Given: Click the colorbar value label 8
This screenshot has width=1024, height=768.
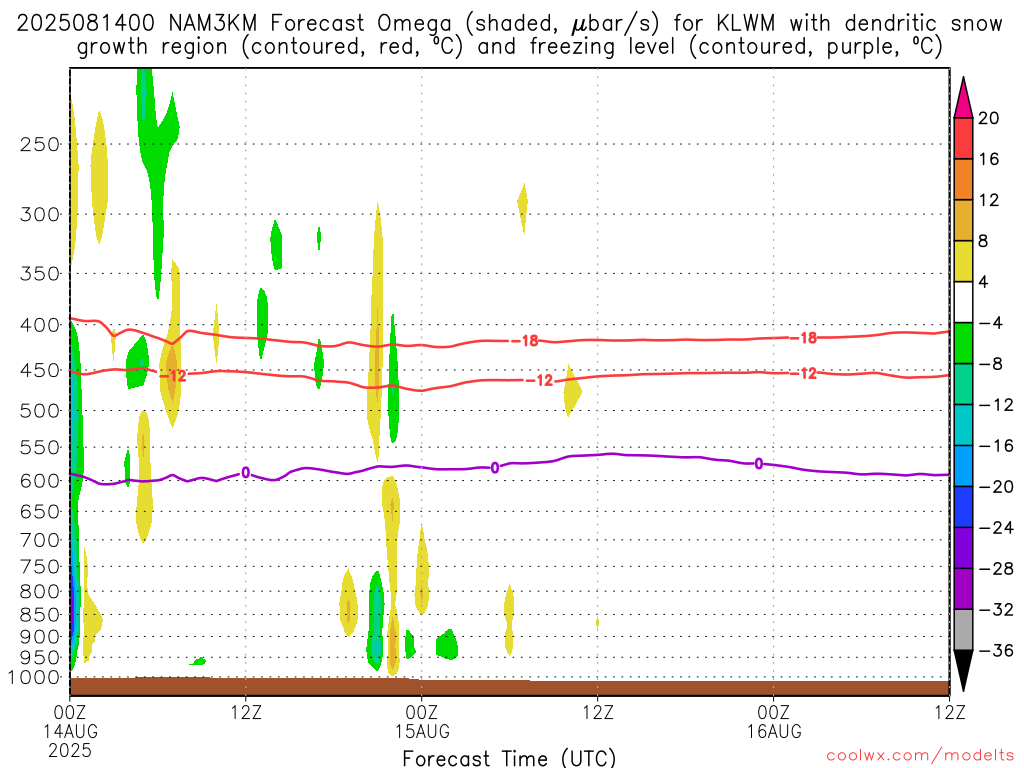Looking at the screenshot, I should [984, 241].
